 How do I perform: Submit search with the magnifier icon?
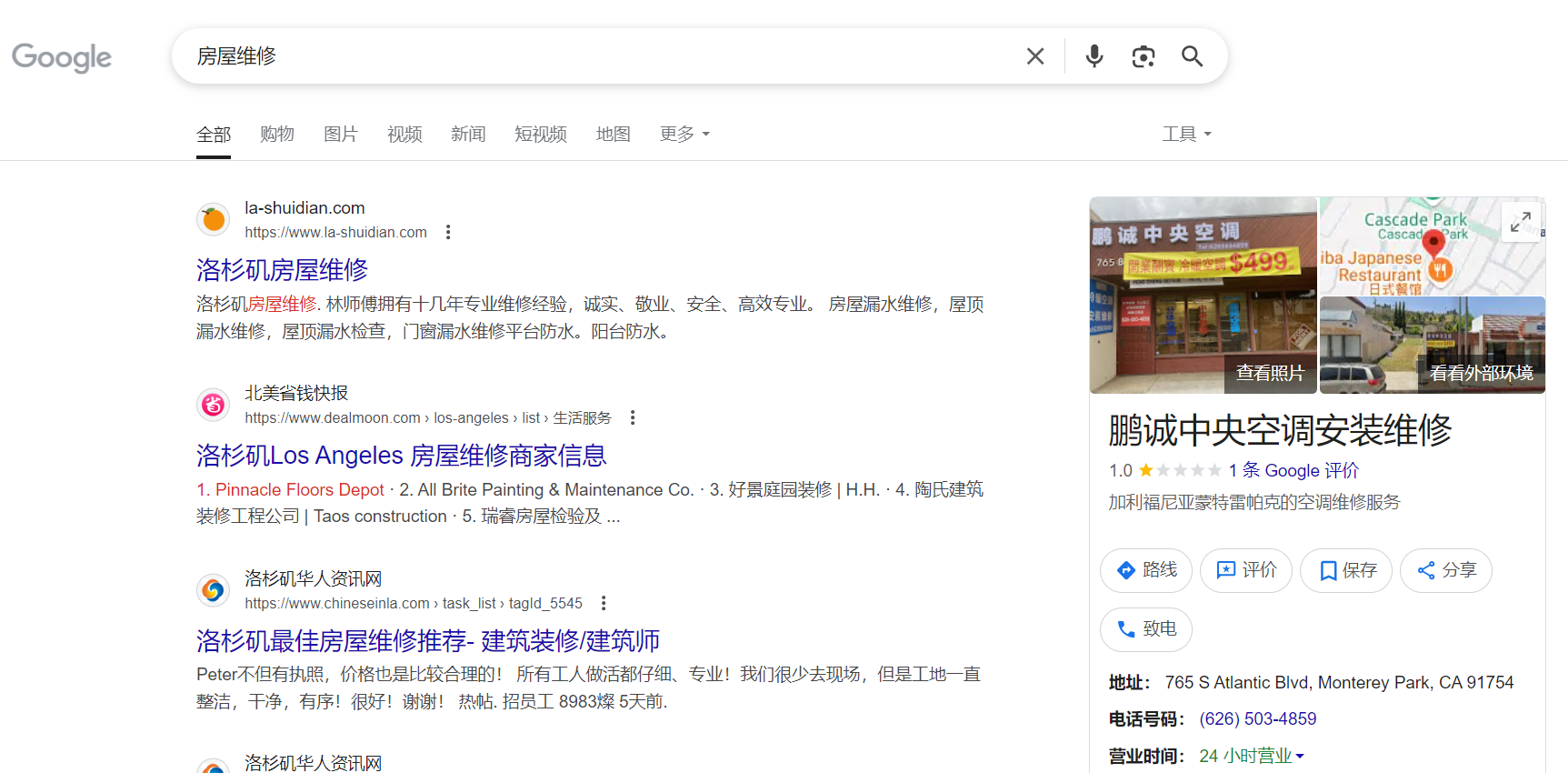tap(1192, 56)
